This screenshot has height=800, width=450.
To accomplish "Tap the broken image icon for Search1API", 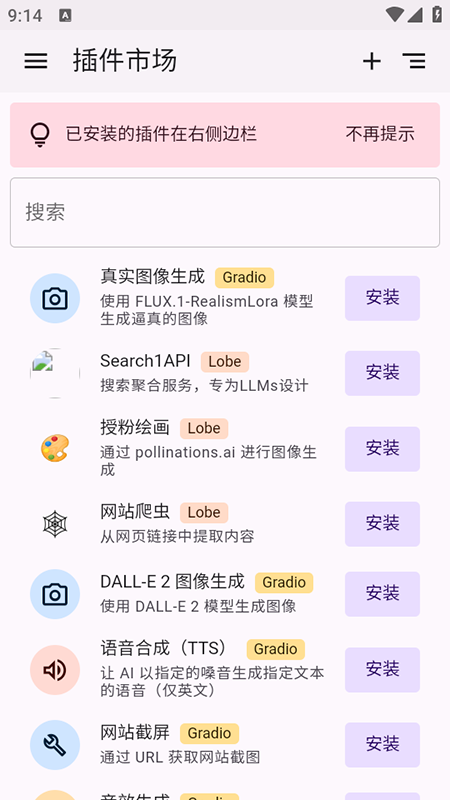I will pyautogui.click(x=55, y=373).
